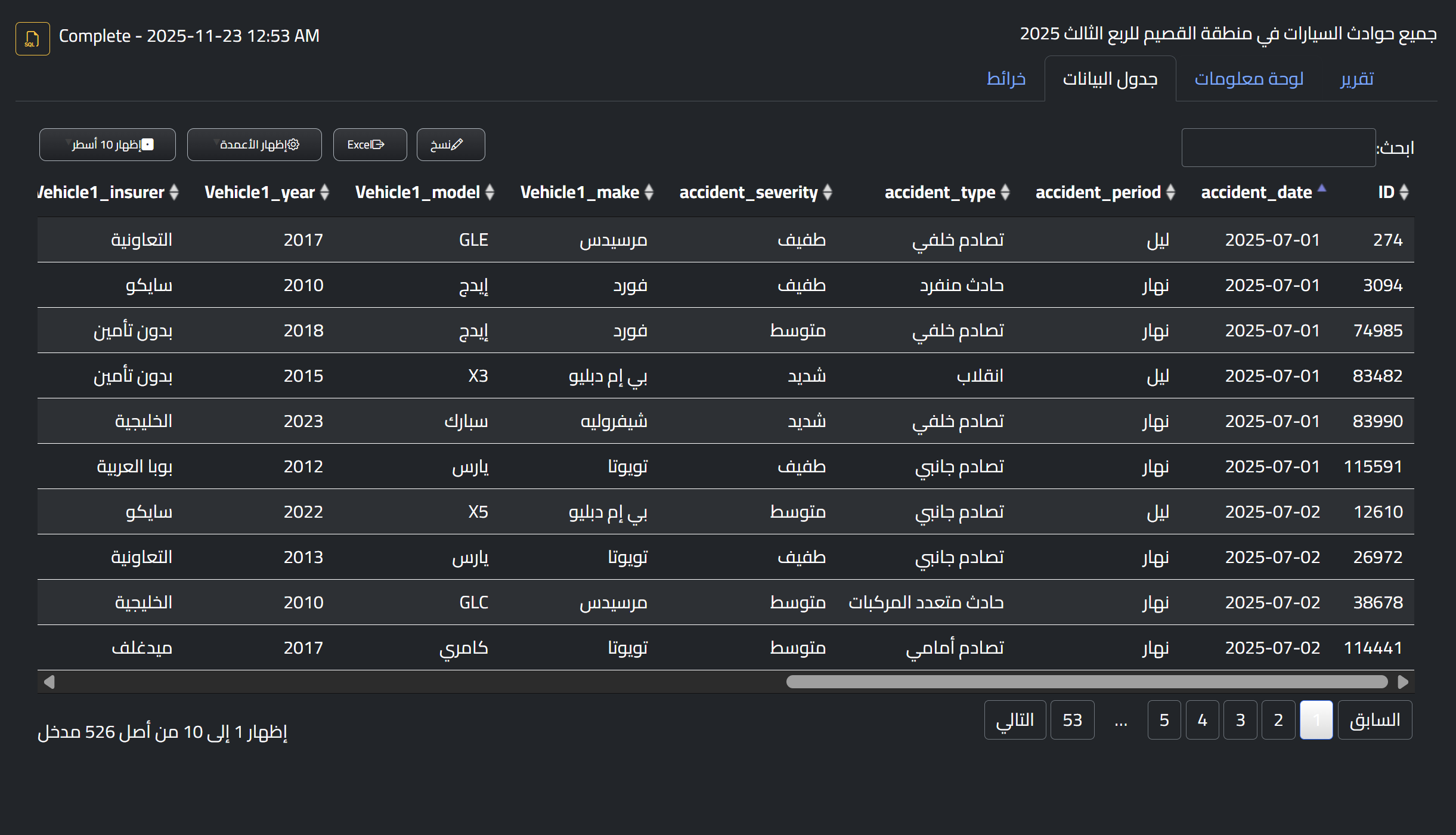The image size is (1456, 835).
Task: Click the SQL file icon near Complete status
Action: pyautogui.click(x=32, y=38)
